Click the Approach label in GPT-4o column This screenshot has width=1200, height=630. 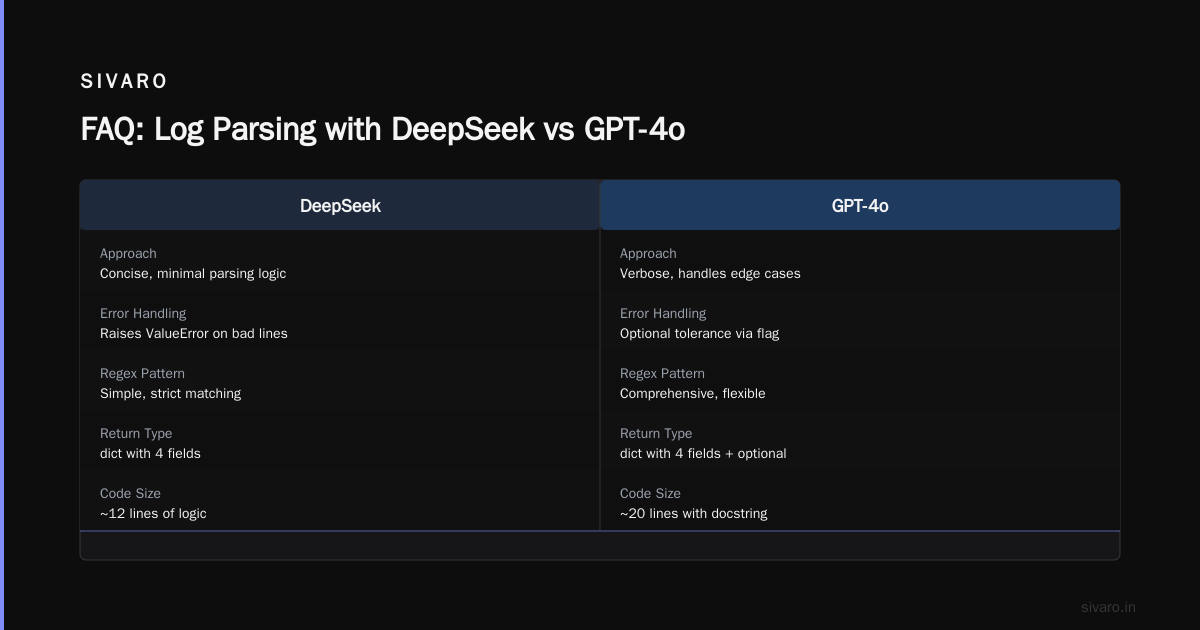pos(648,254)
